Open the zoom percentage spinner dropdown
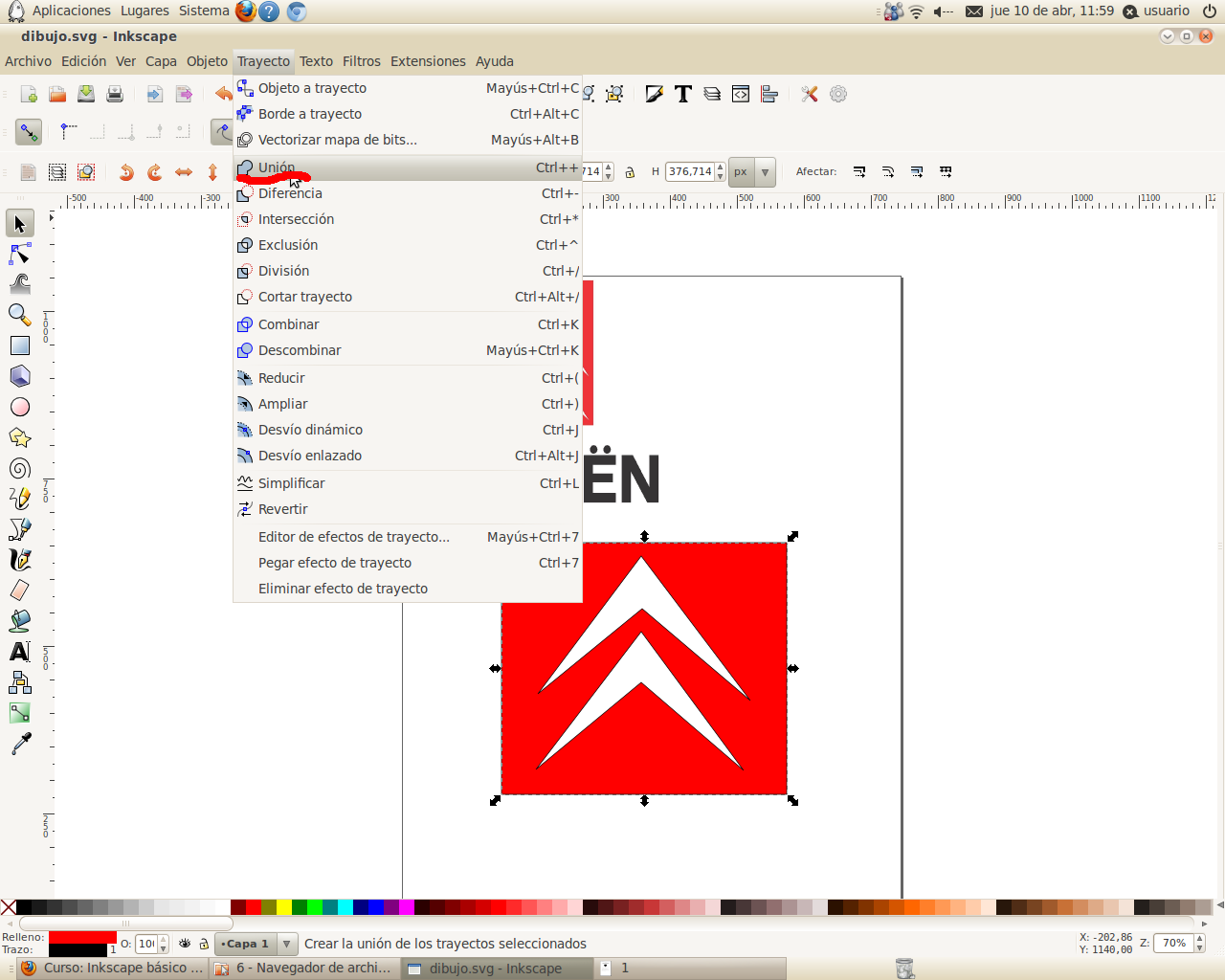 pos(1198,943)
